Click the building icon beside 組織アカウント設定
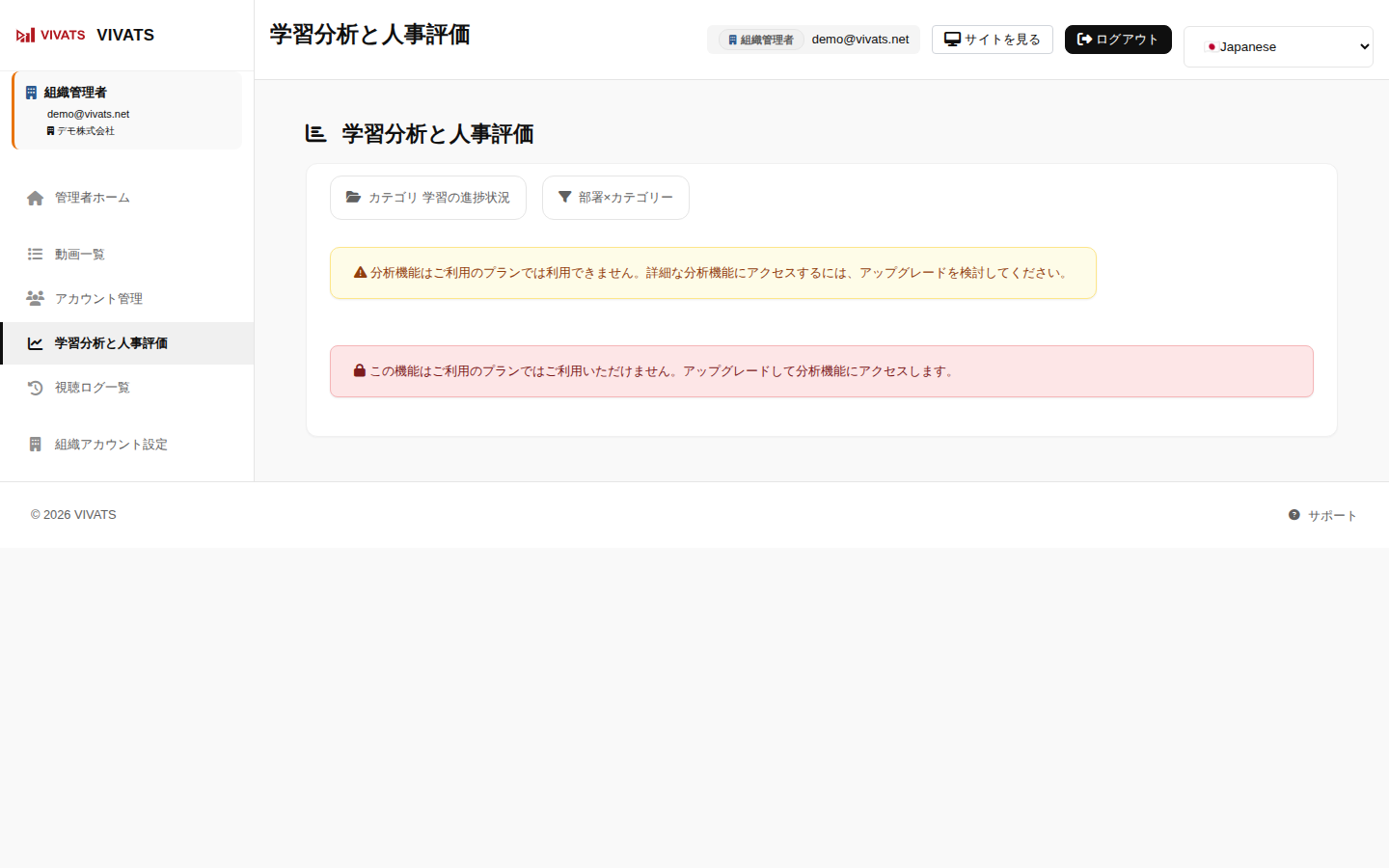Image resolution: width=1389 pixels, height=868 pixels. tap(35, 445)
